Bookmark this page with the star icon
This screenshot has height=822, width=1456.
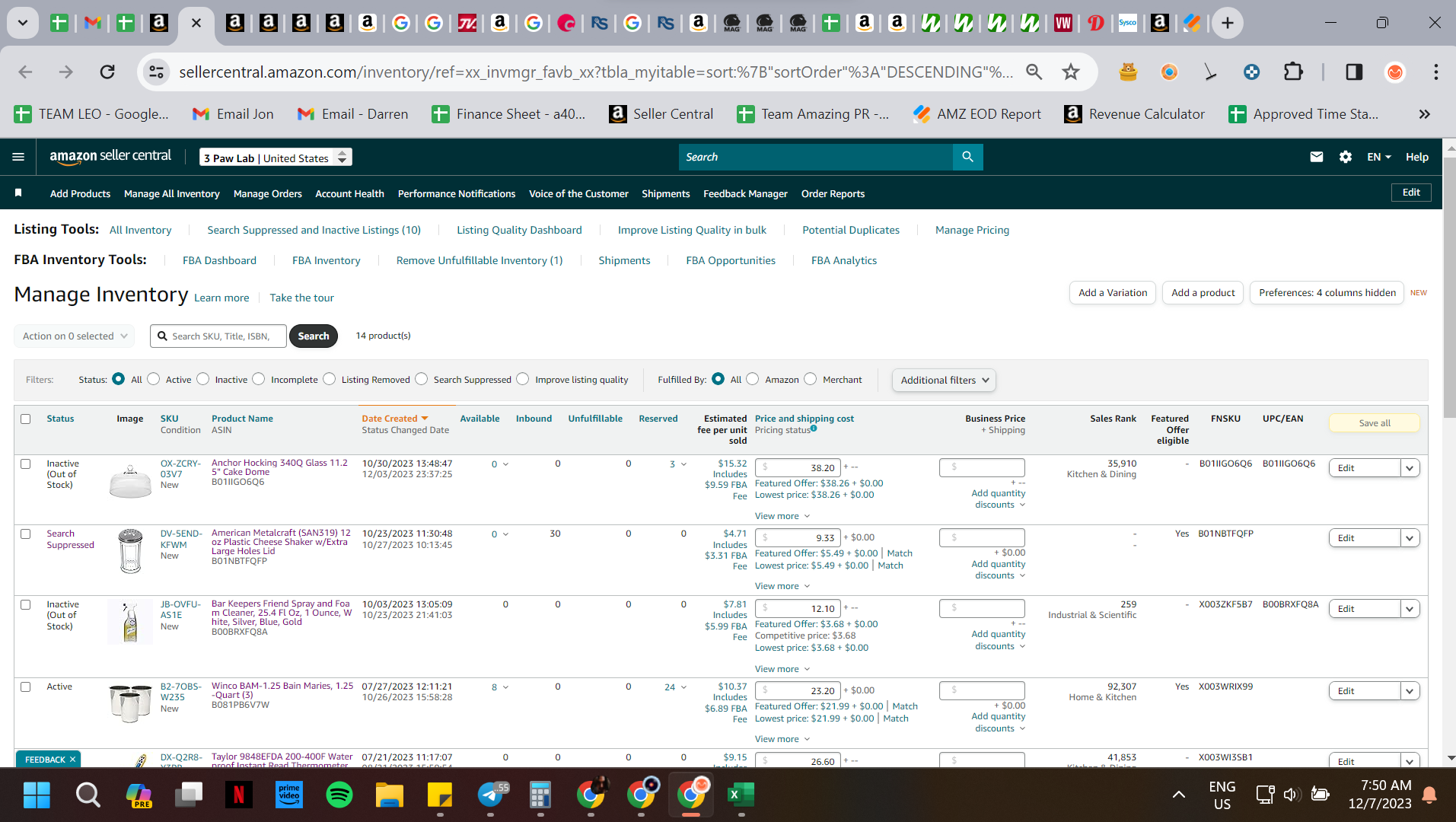tap(1071, 72)
